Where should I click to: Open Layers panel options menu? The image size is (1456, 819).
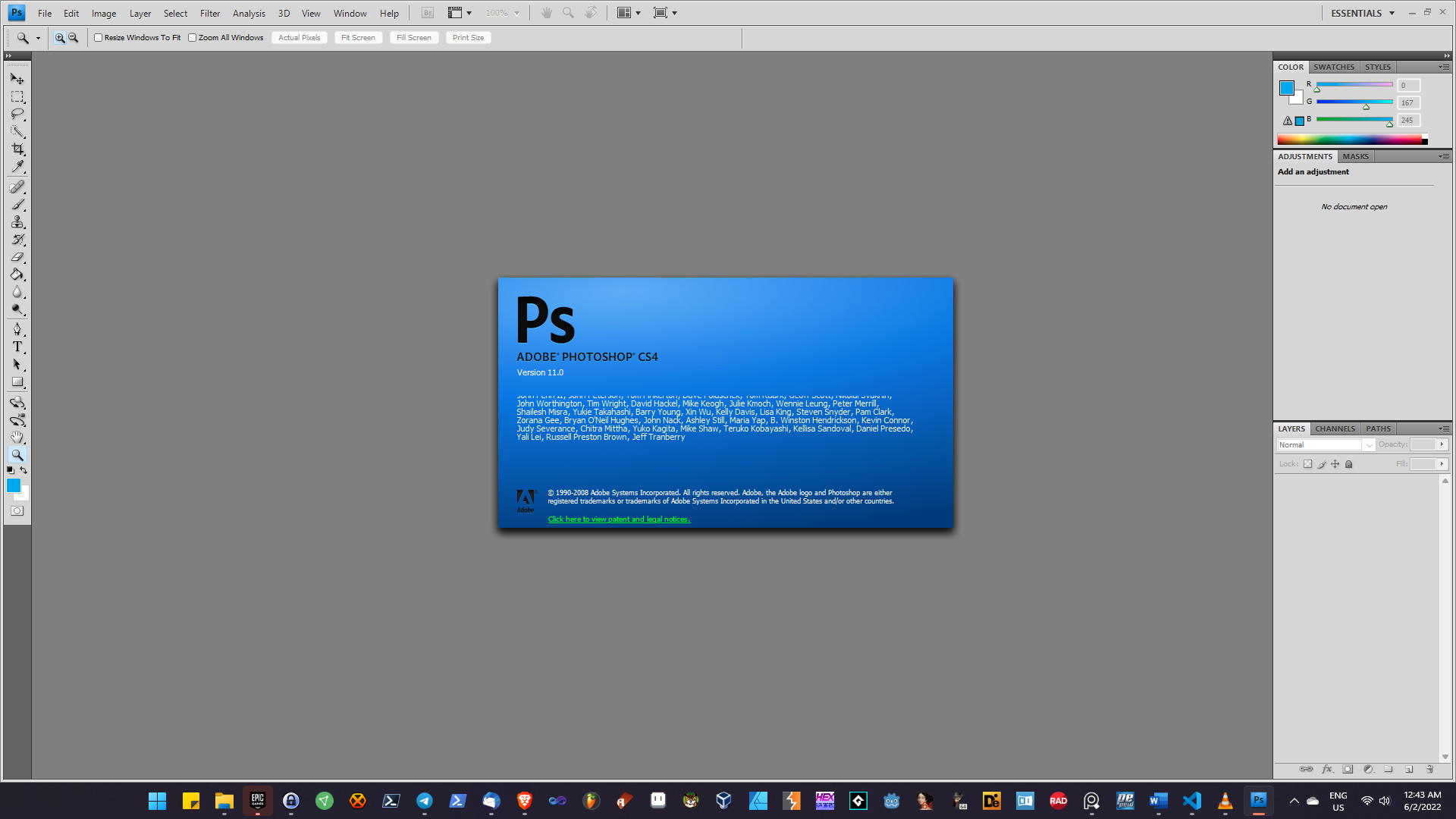point(1444,428)
